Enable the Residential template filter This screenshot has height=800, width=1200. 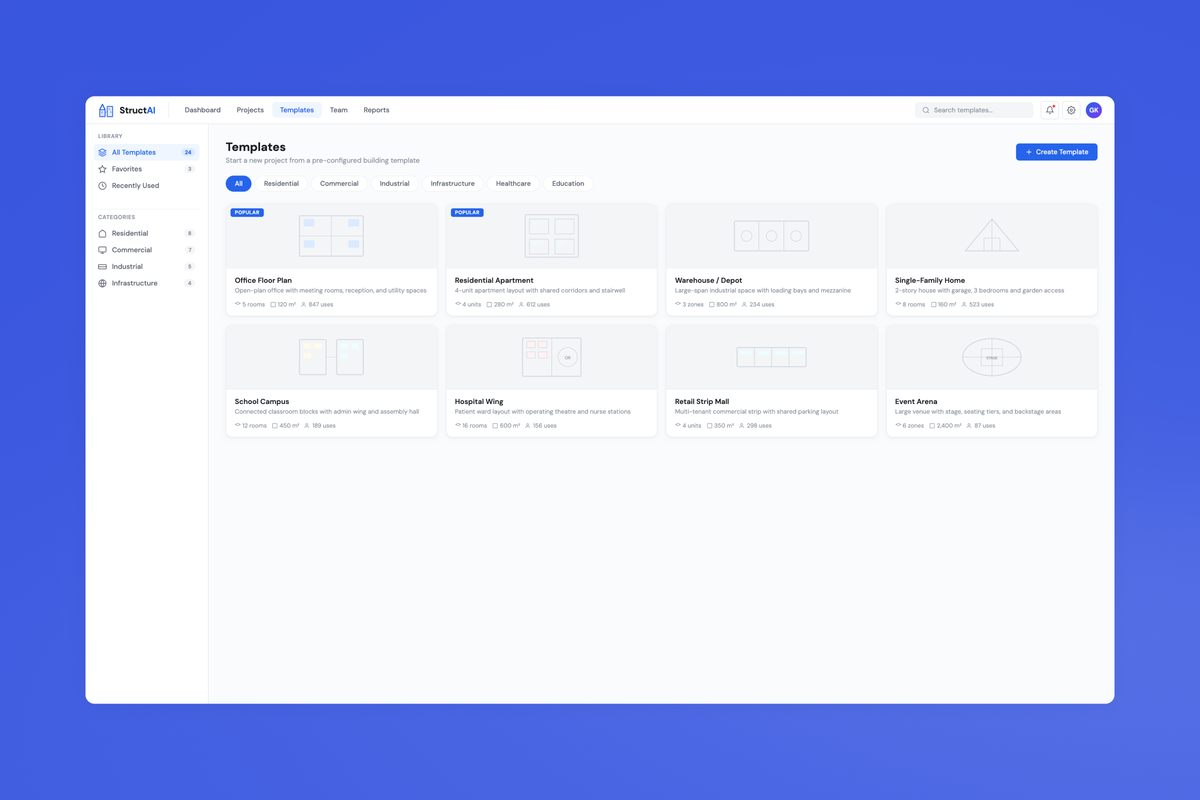[281, 183]
